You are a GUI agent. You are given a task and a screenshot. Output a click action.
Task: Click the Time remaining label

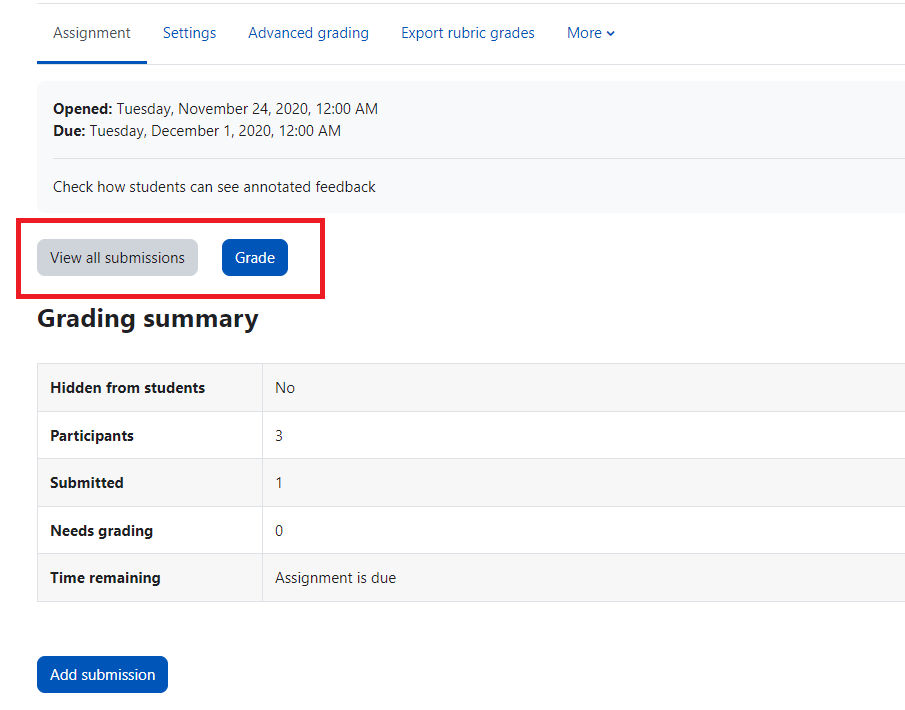click(105, 577)
